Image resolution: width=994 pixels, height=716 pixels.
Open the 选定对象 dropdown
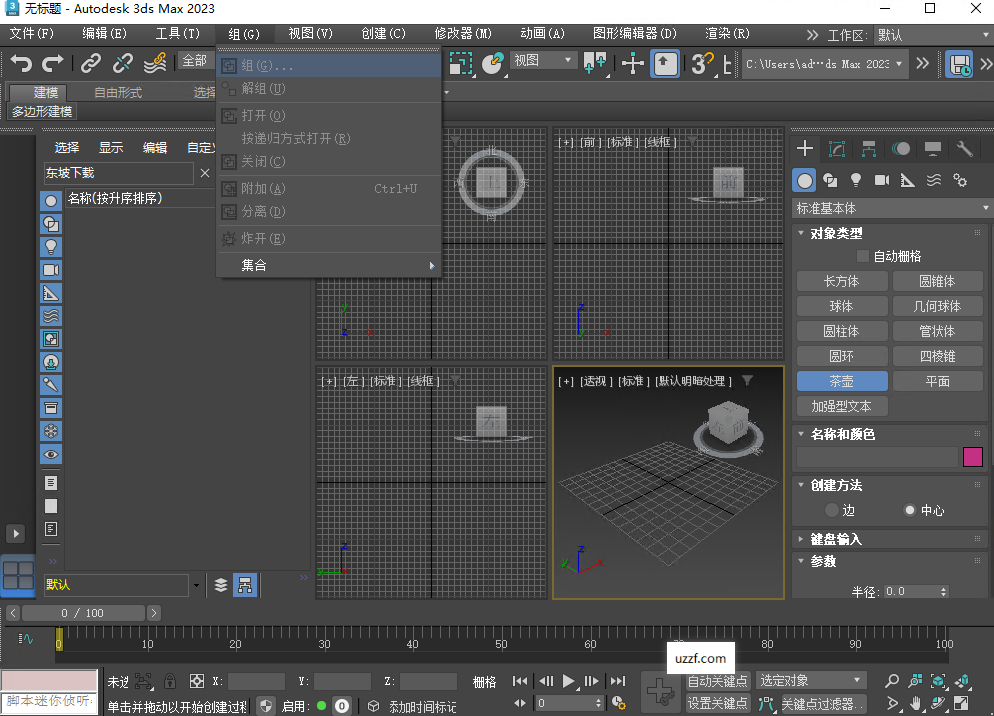coord(810,679)
